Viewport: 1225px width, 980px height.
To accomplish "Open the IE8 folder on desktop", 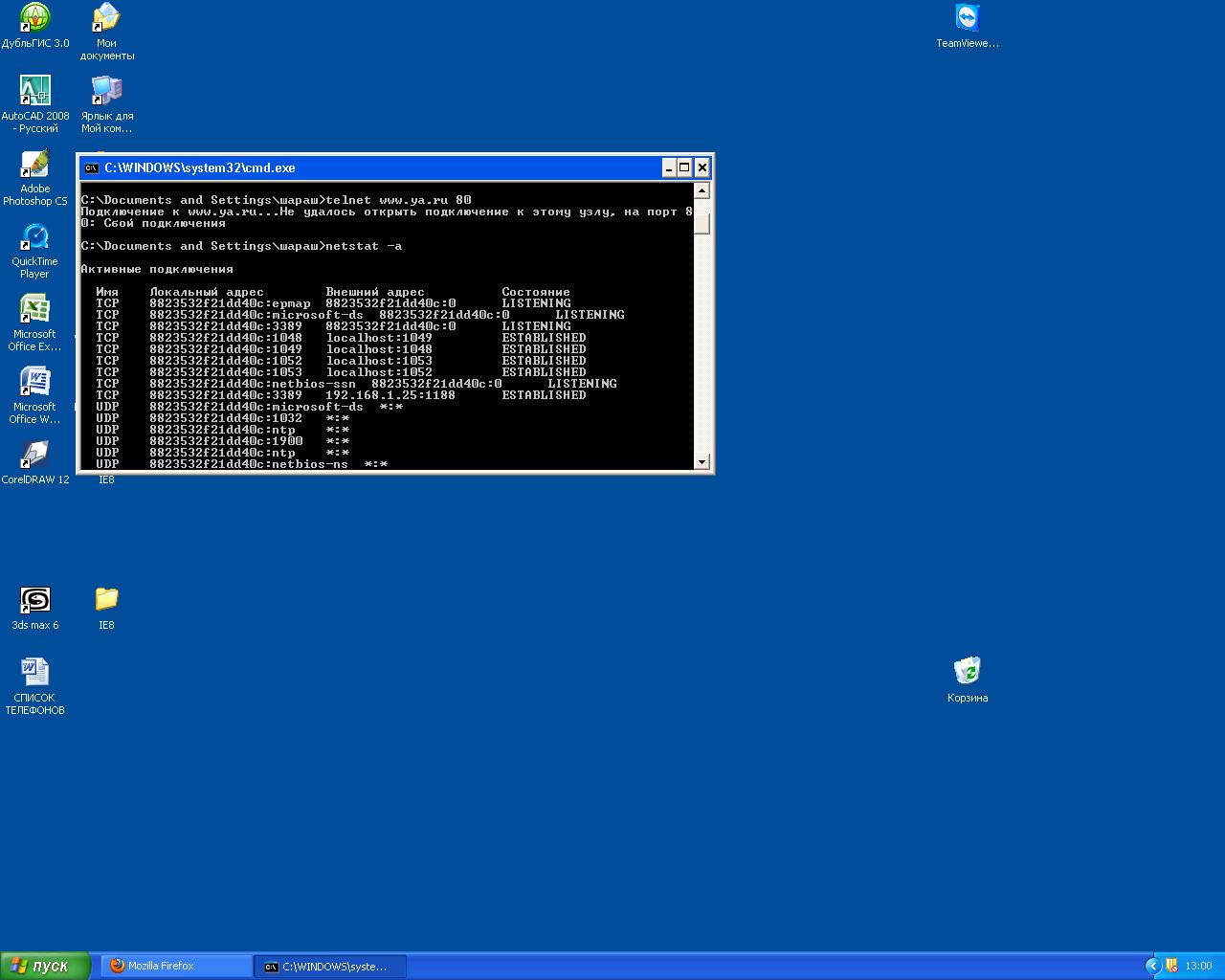I will coord(106,600).
